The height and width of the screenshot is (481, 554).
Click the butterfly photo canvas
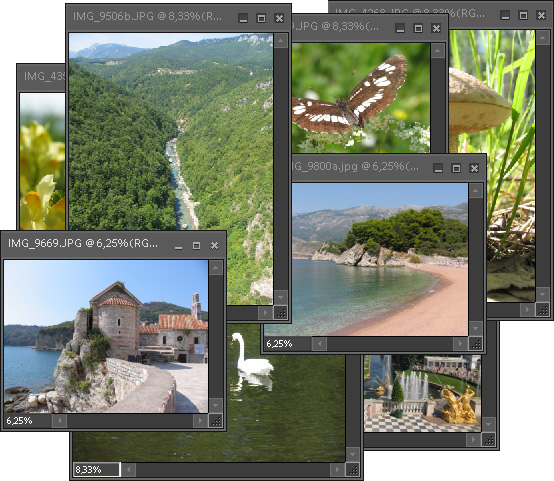point(361,98)
